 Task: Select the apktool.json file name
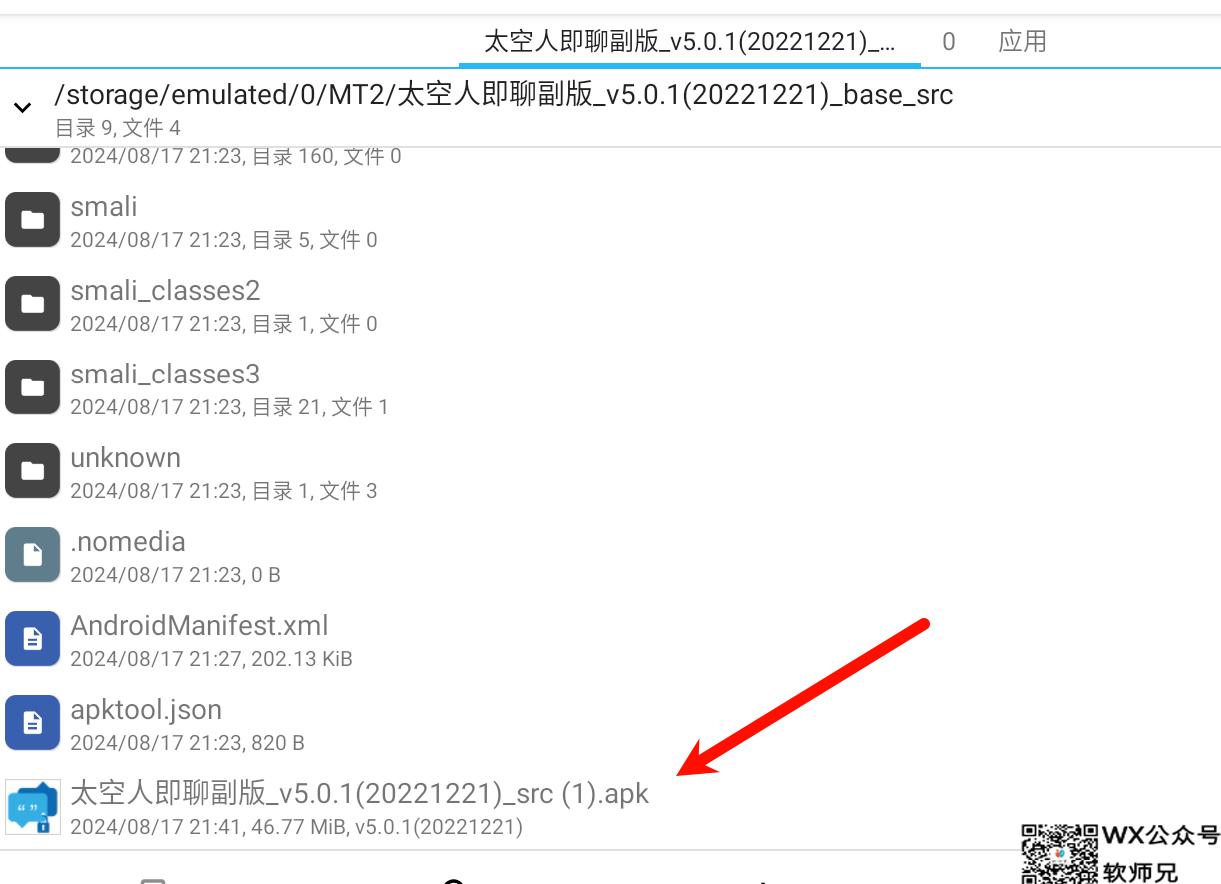pos(146,710)
